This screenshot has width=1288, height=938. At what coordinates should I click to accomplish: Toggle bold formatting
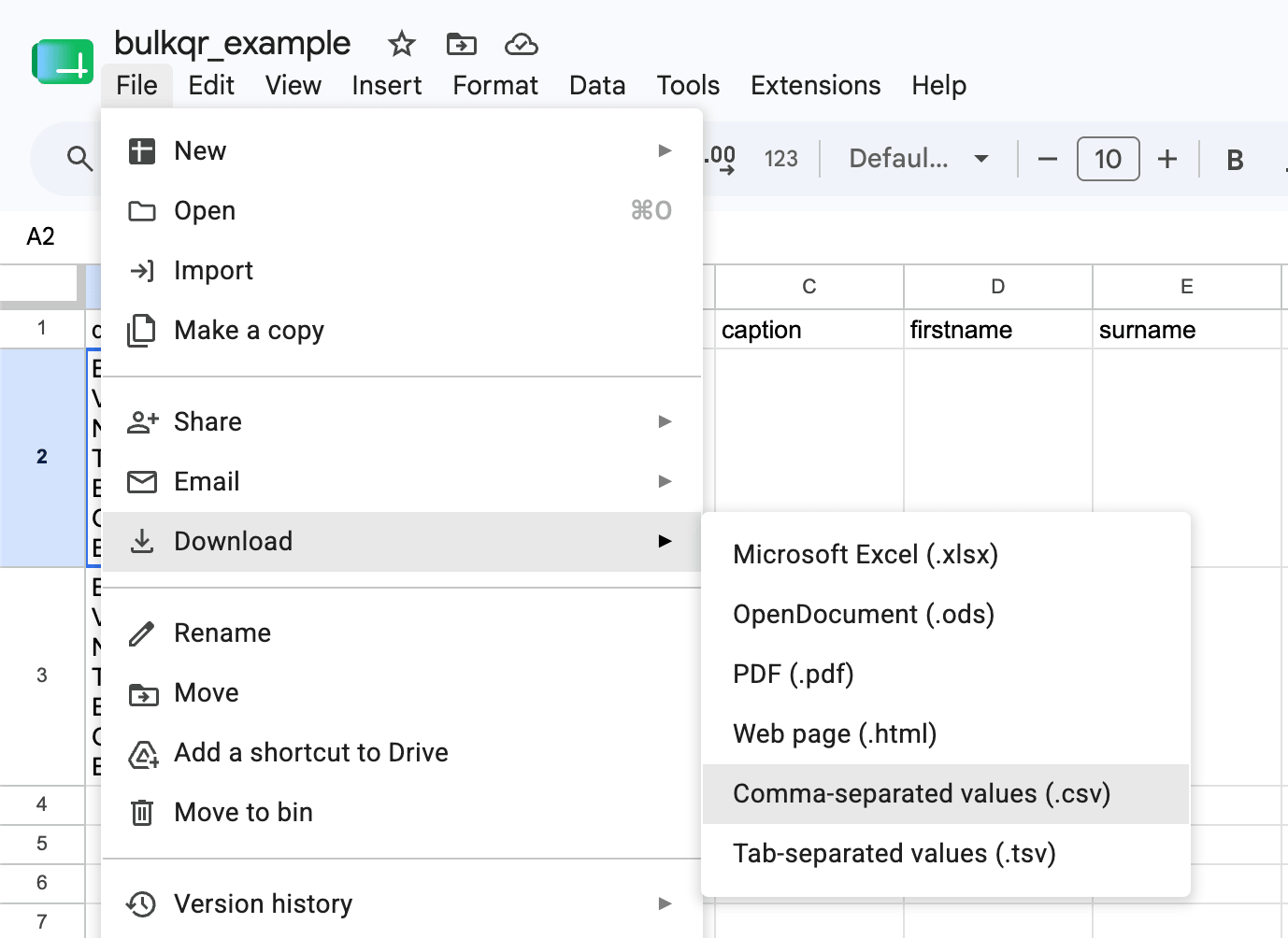pos(1235,160)
